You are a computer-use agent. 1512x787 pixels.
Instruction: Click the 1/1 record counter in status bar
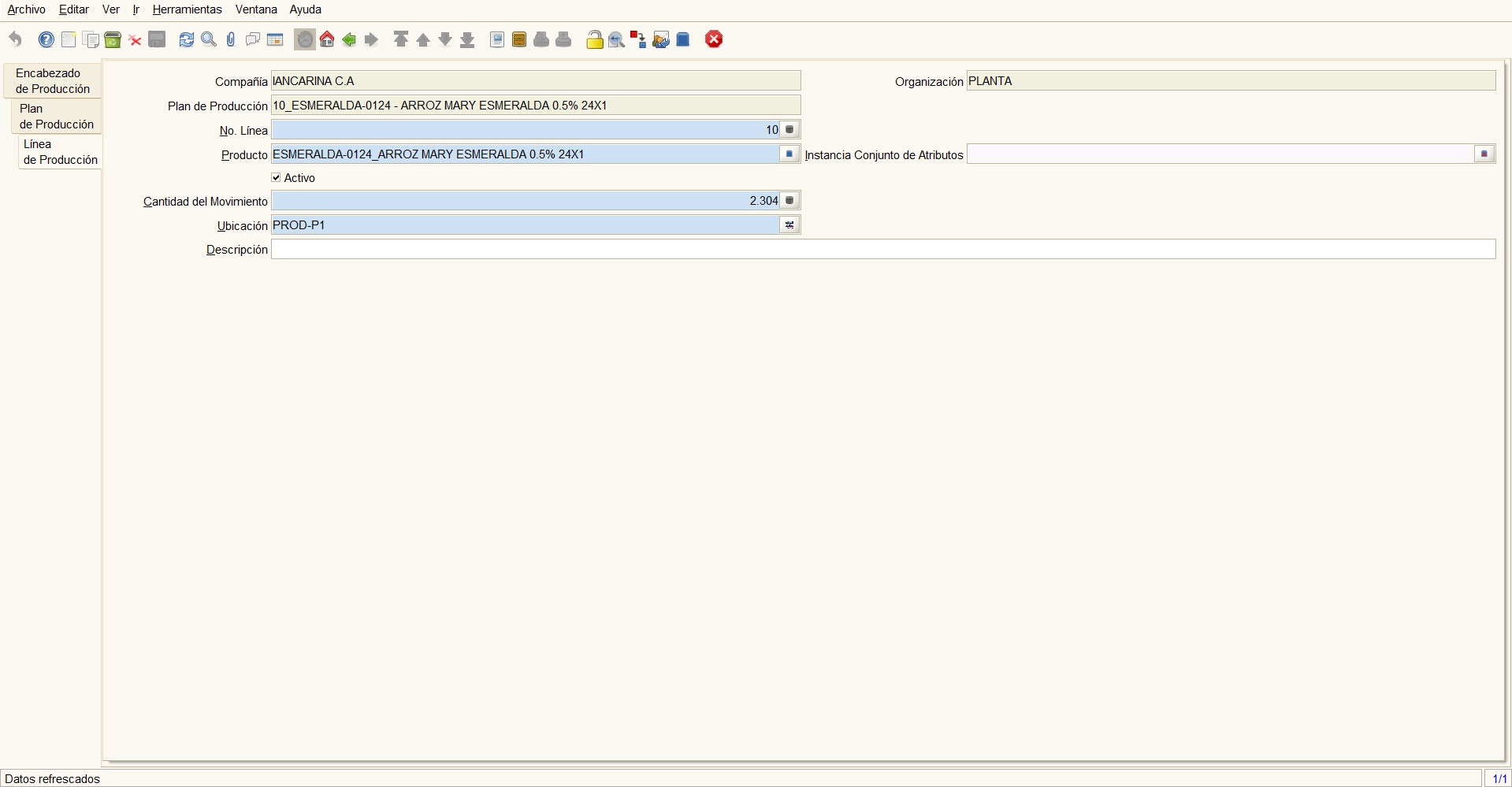pos(1499,779)
